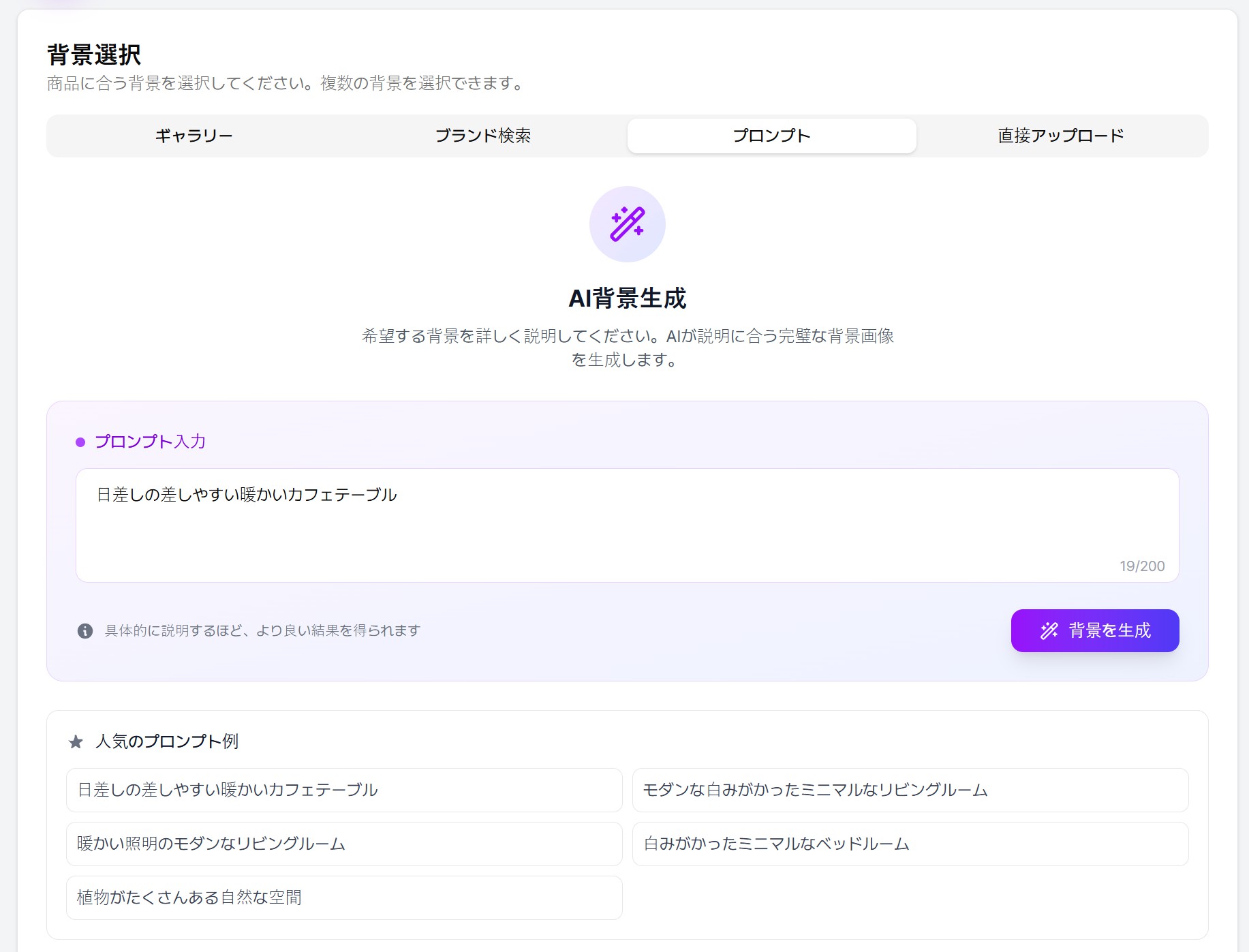
Task: Click the プロンプト入力 label
Action: pyautogui.click(x=150, y=442)
